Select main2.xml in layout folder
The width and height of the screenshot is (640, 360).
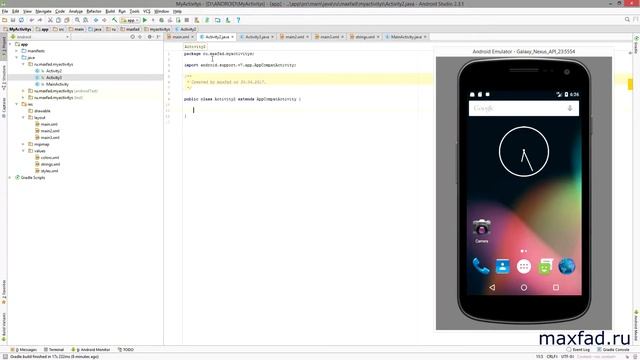pos(50,131)
